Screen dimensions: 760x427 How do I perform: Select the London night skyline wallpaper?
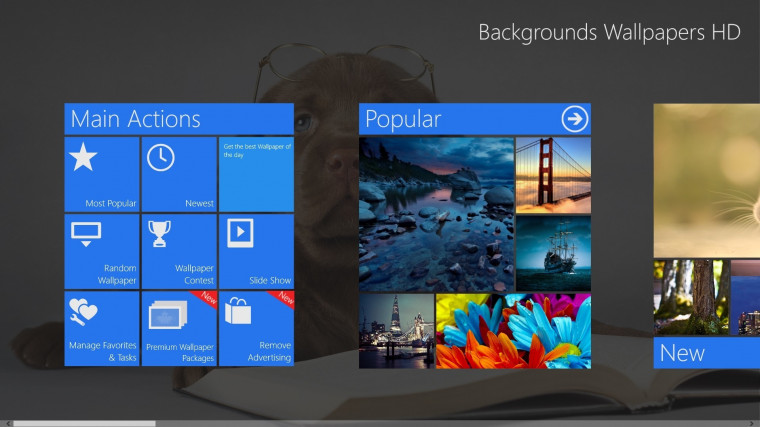(x=396, y=331)
